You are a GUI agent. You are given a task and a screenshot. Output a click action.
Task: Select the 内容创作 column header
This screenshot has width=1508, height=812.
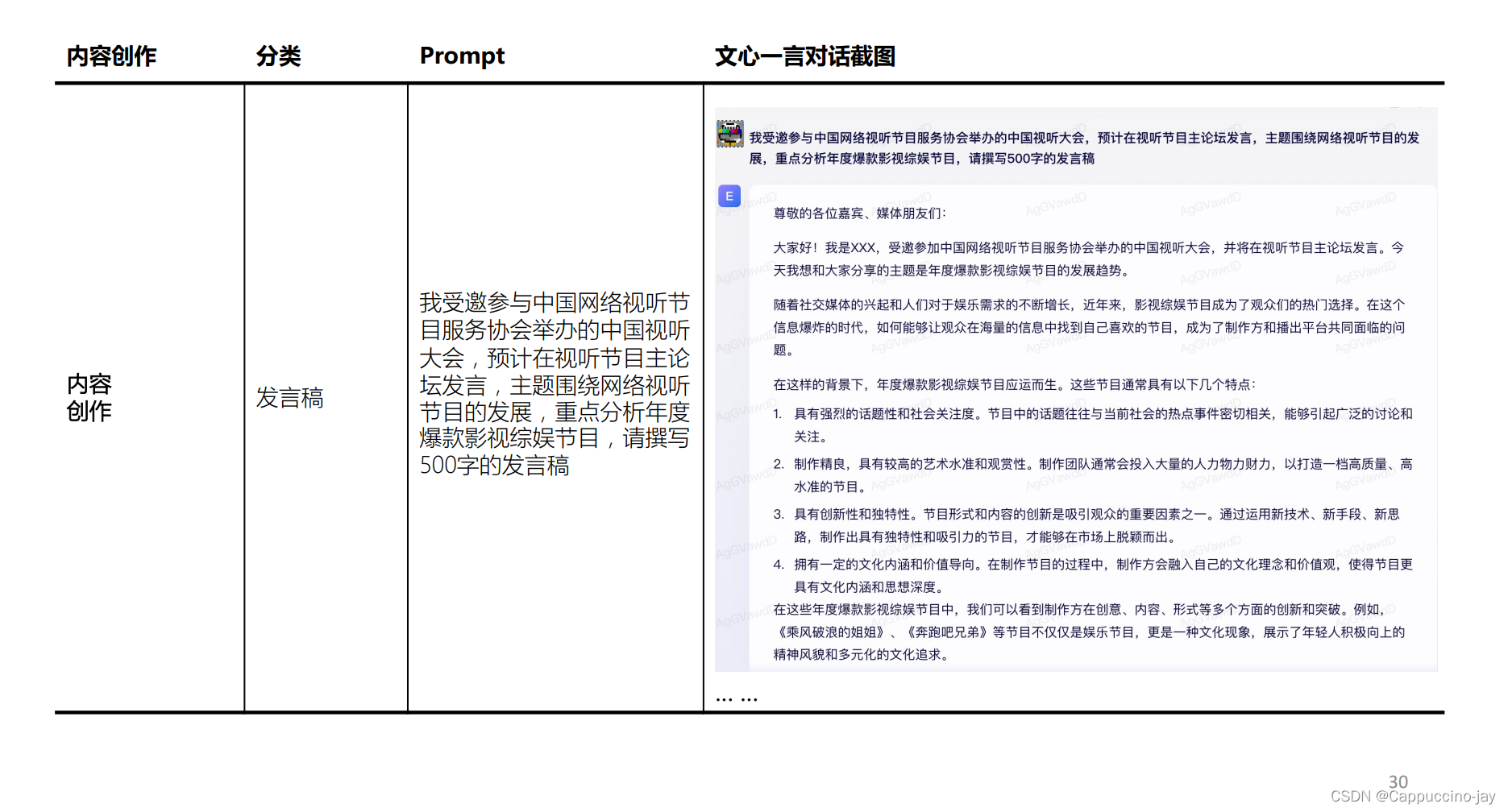tap(111, 56)
